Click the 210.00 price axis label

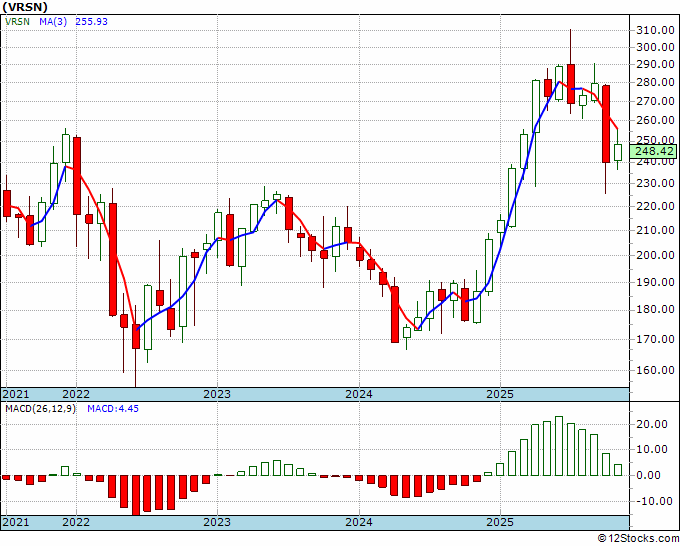coord(655,230)
